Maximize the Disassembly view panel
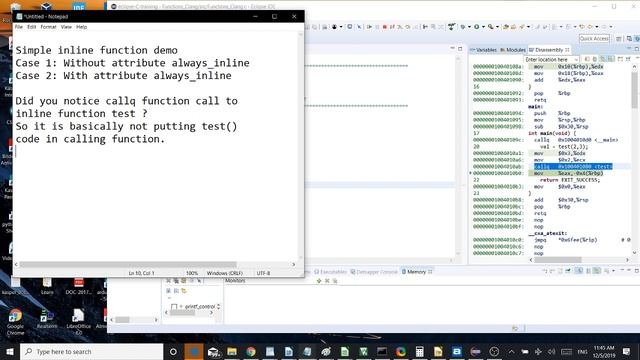The height and width of the screenshot is (360, 640). pyautogui.click(x=637, y=49)
